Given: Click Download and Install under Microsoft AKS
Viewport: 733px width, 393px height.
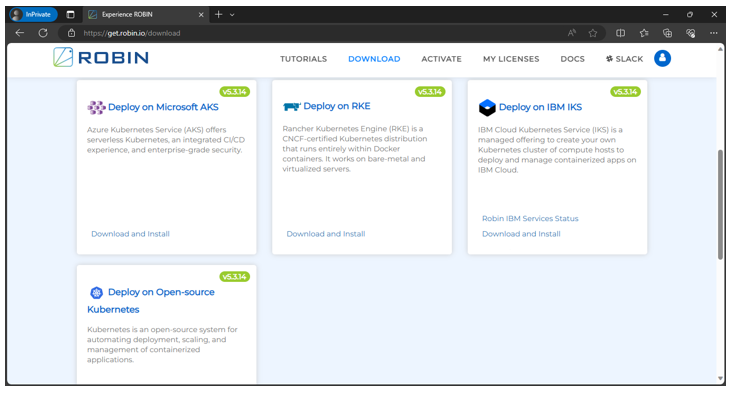Looking at the screenshot, I should [130, 234].
